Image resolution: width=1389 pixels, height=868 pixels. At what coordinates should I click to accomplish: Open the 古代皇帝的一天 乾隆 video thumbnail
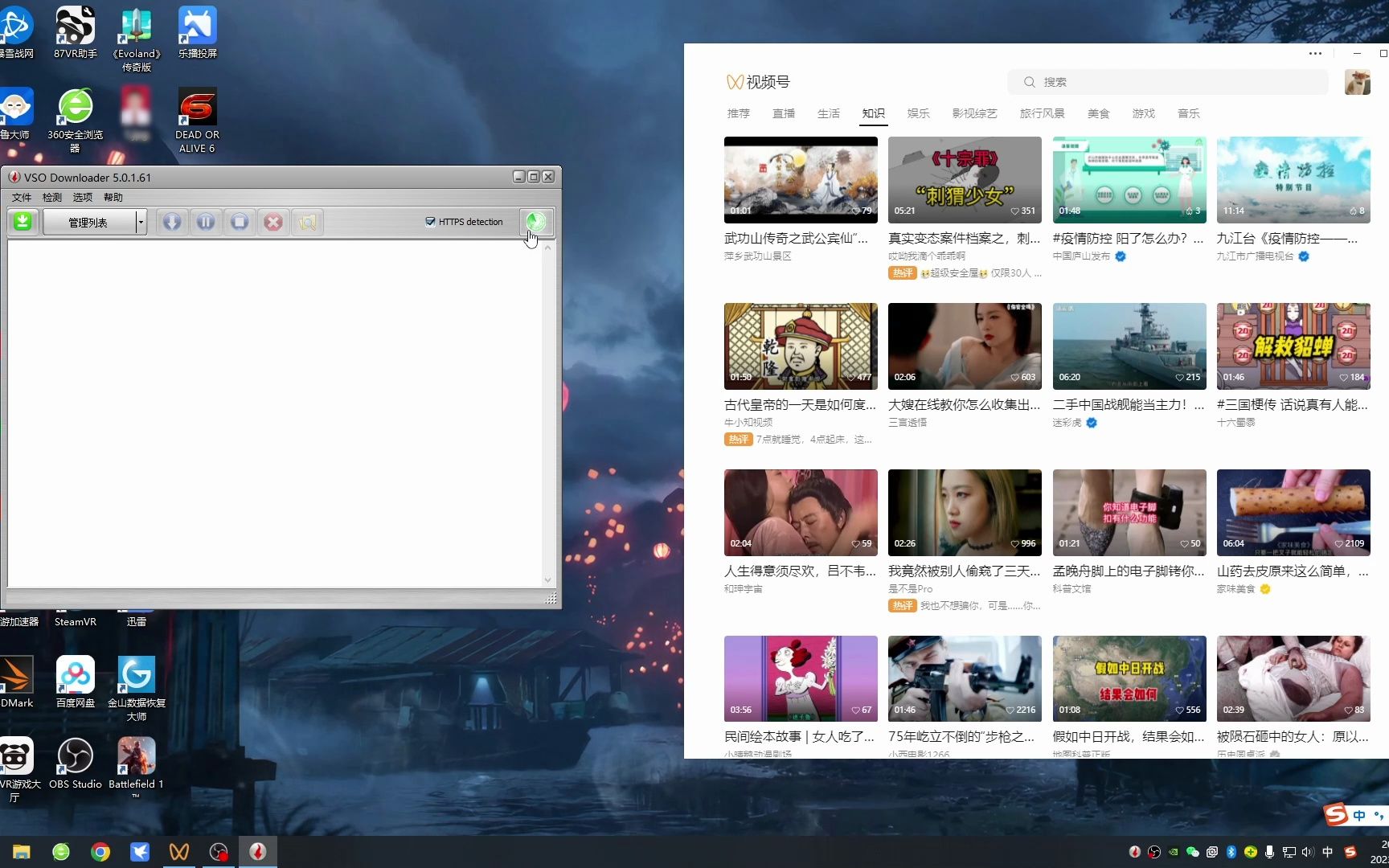[801, 346]
